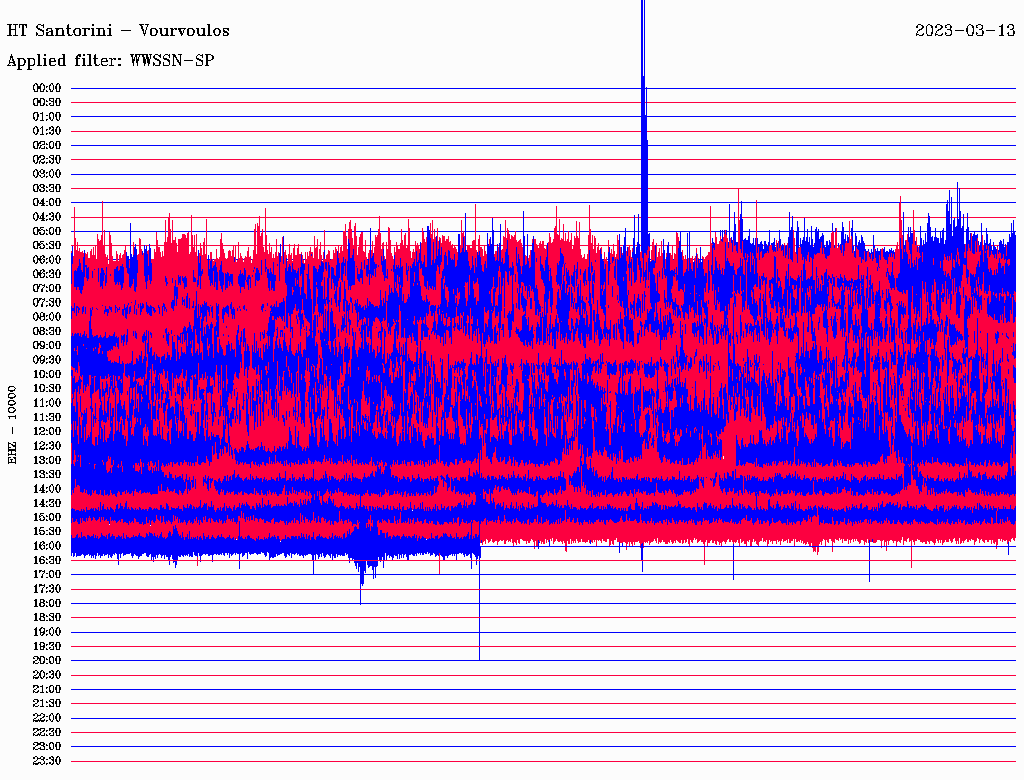
Task: Click the vertical EHZ – 10000 axis label
Action: (x=13, y=424)
